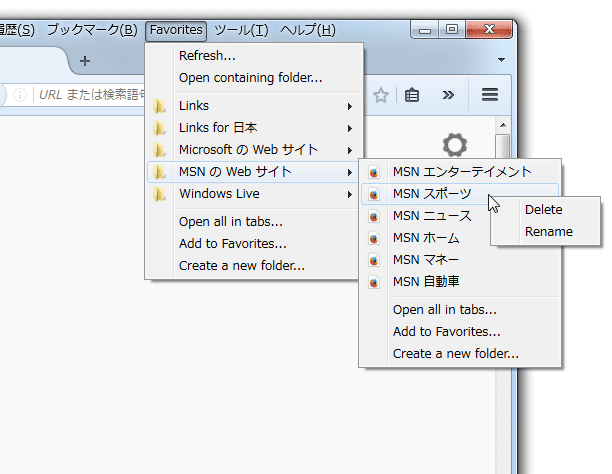The image size is (612, 474).
Task: Select Rename from the context menu
Action: pyautogui.click(x=545, y=232)
